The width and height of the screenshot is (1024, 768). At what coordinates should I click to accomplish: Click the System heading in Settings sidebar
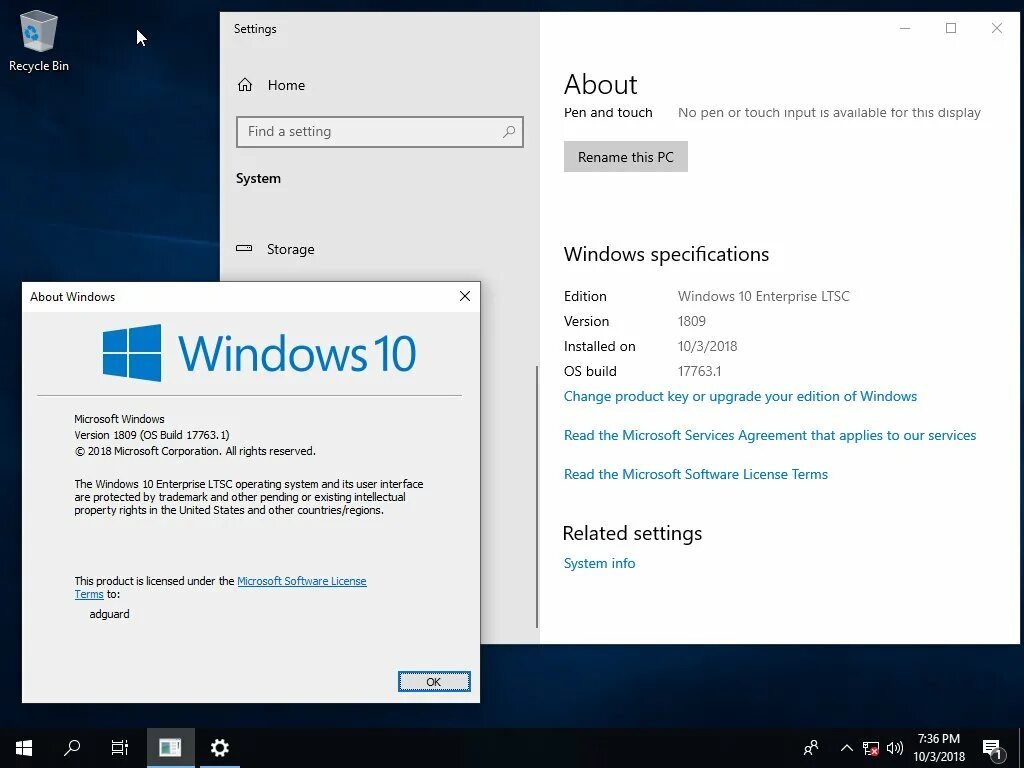258,178
